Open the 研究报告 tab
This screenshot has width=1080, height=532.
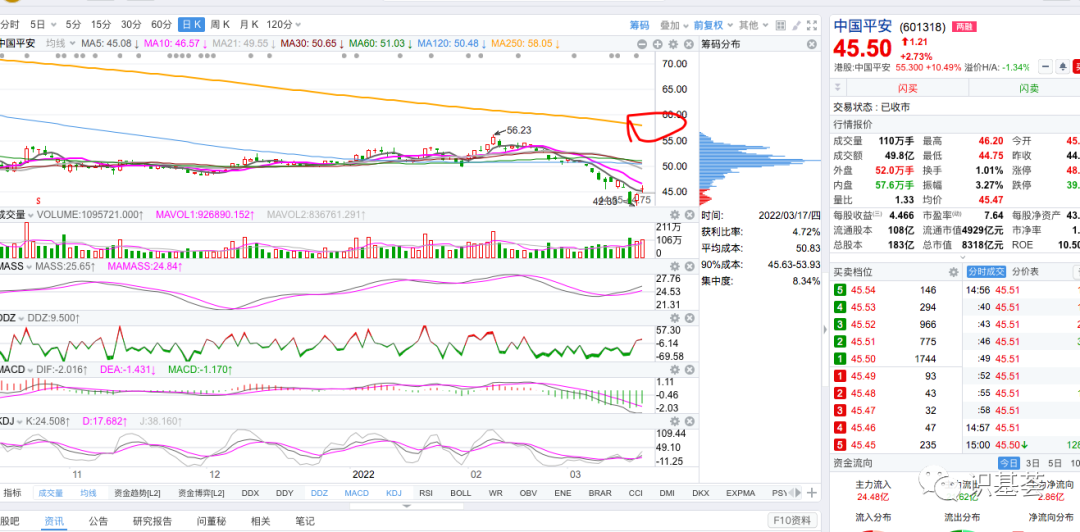point(152,521)
